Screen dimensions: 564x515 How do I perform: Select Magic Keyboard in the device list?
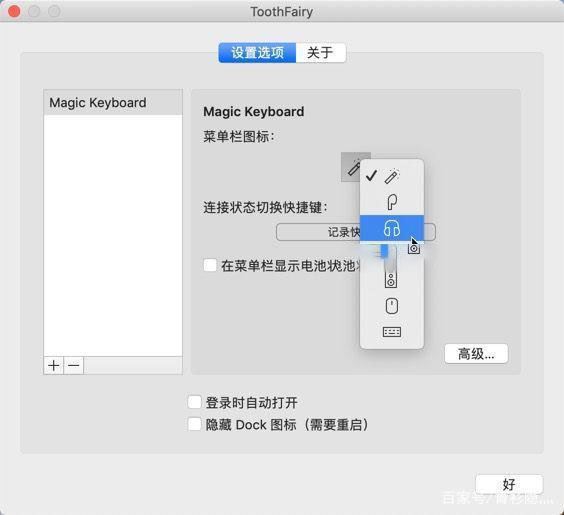113,103
